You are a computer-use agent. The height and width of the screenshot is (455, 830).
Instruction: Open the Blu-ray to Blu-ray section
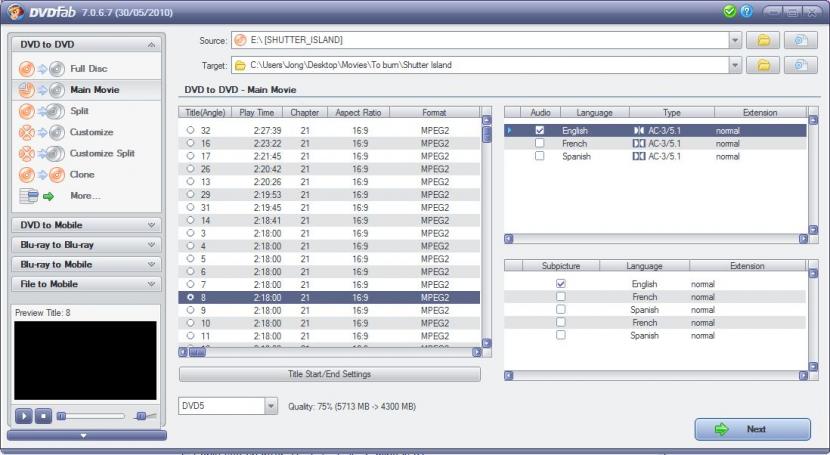click(x=86, y=245)
